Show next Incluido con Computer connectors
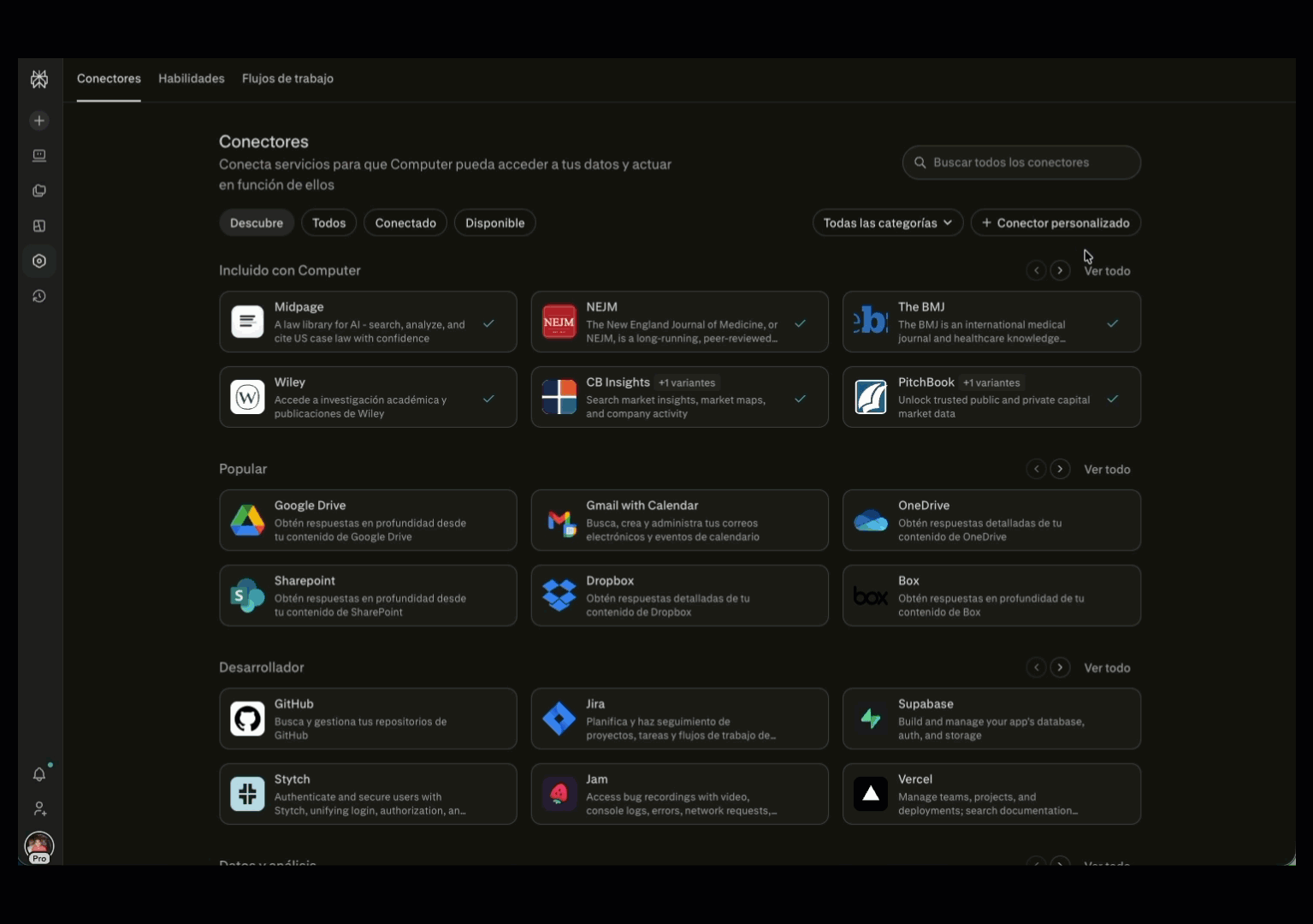Viewport: 1313px width, 924px height. point(1060,270)
